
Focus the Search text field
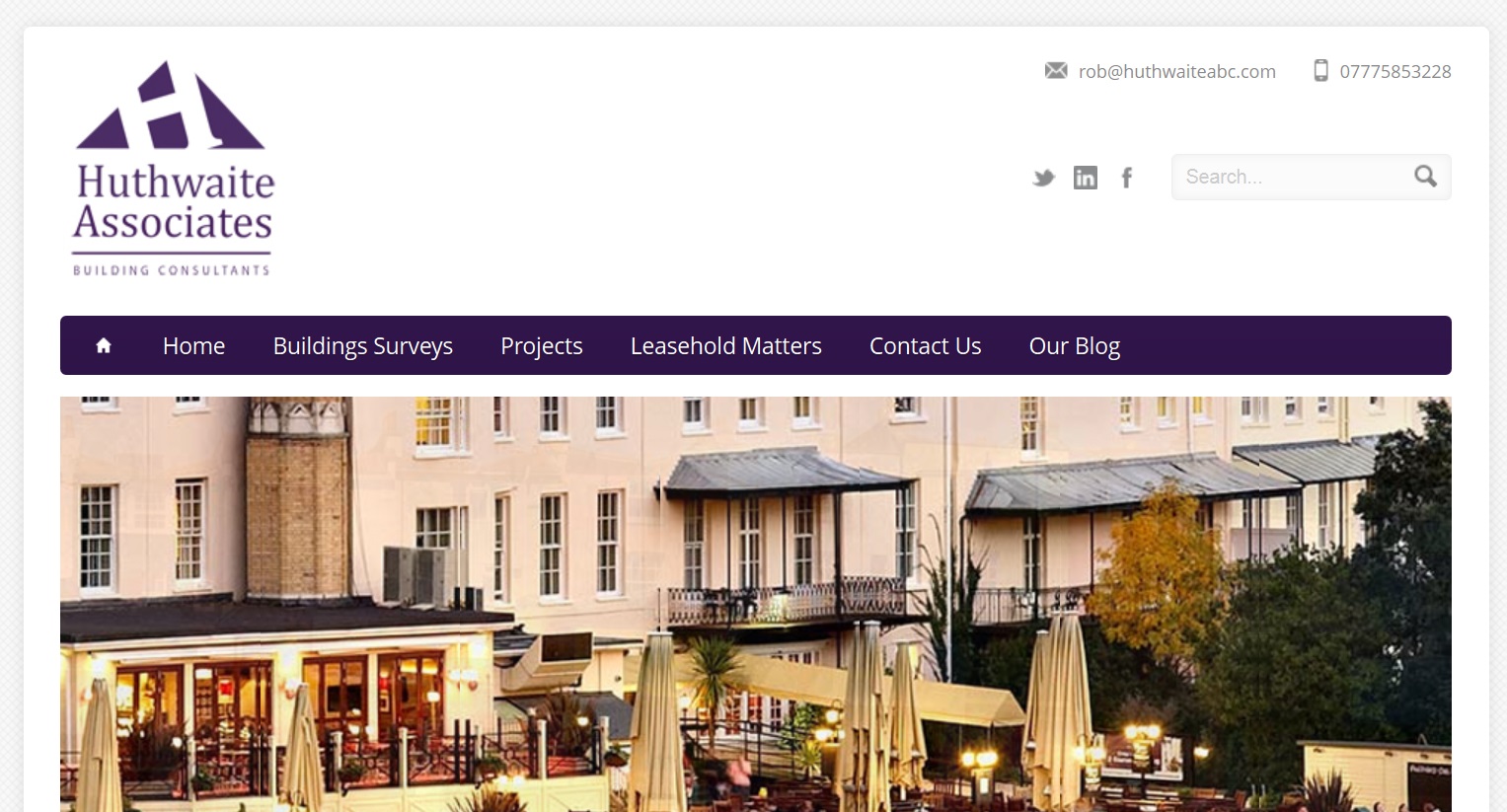(x=1293, y=177)
